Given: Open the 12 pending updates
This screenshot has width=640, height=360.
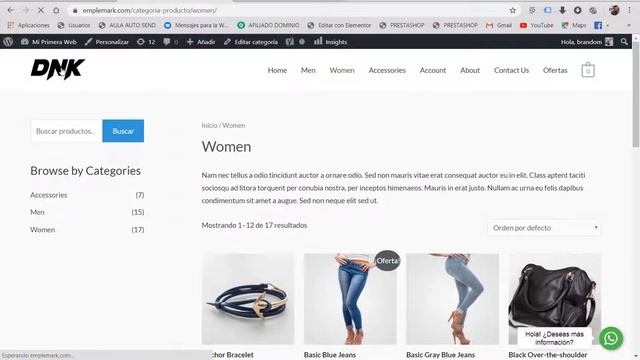Looking at the screenshot, I should 146,42.
